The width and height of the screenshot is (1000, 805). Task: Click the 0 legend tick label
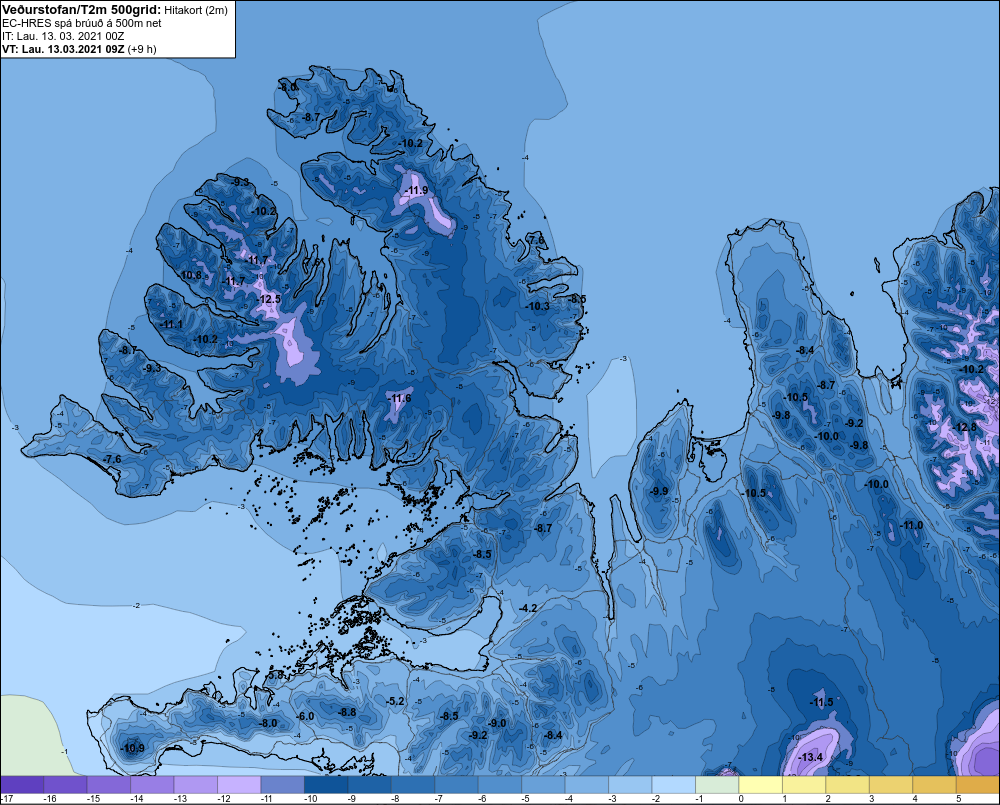point(741,799)
